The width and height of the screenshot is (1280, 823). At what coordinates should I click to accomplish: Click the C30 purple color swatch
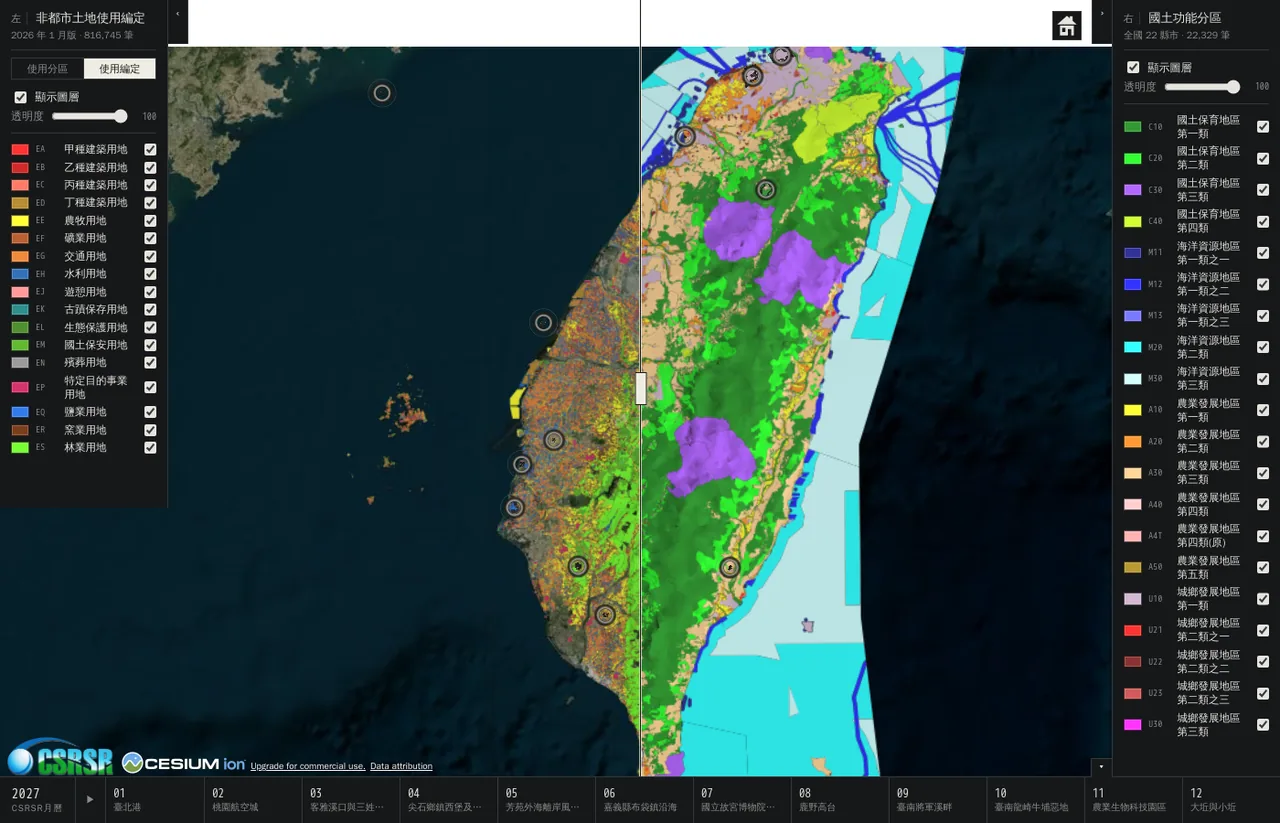(x=1133, y=190)
